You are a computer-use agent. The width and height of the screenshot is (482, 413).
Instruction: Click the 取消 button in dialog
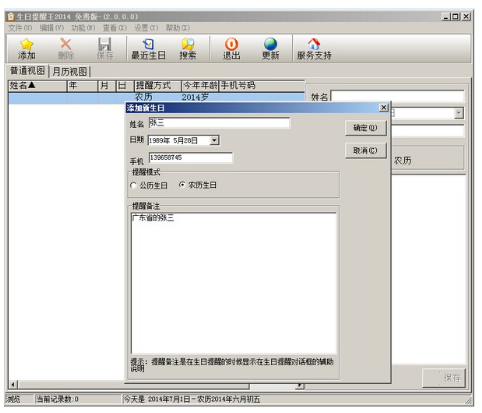point(365,151)
